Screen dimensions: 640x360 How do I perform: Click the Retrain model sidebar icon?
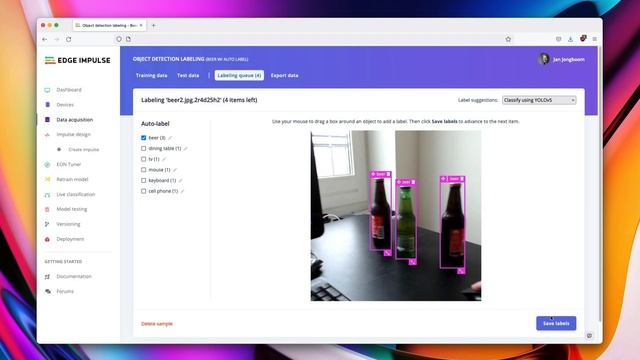47,179
